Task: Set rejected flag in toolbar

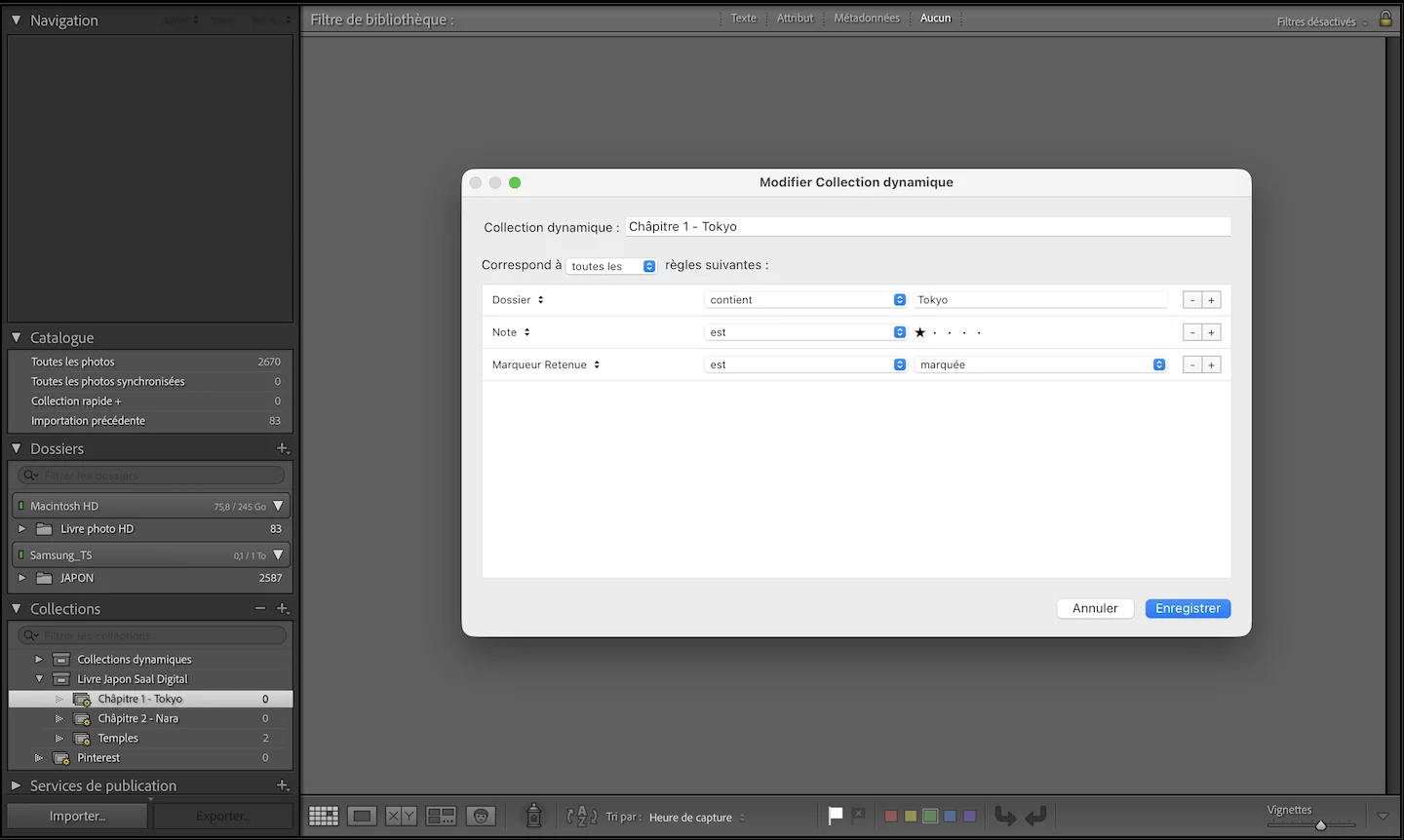Action: point(858,815)
